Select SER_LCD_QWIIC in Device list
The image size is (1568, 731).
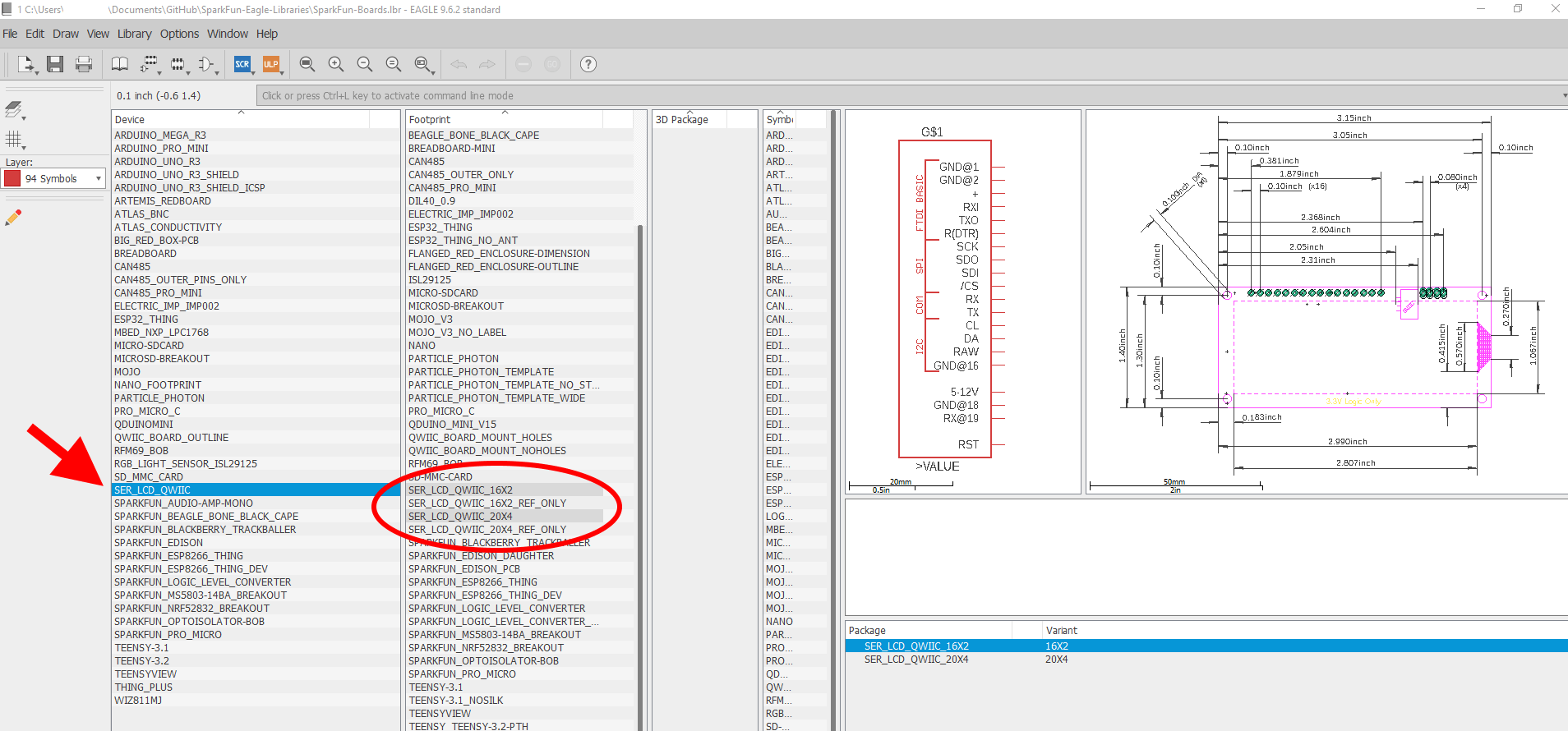(256, 490)
